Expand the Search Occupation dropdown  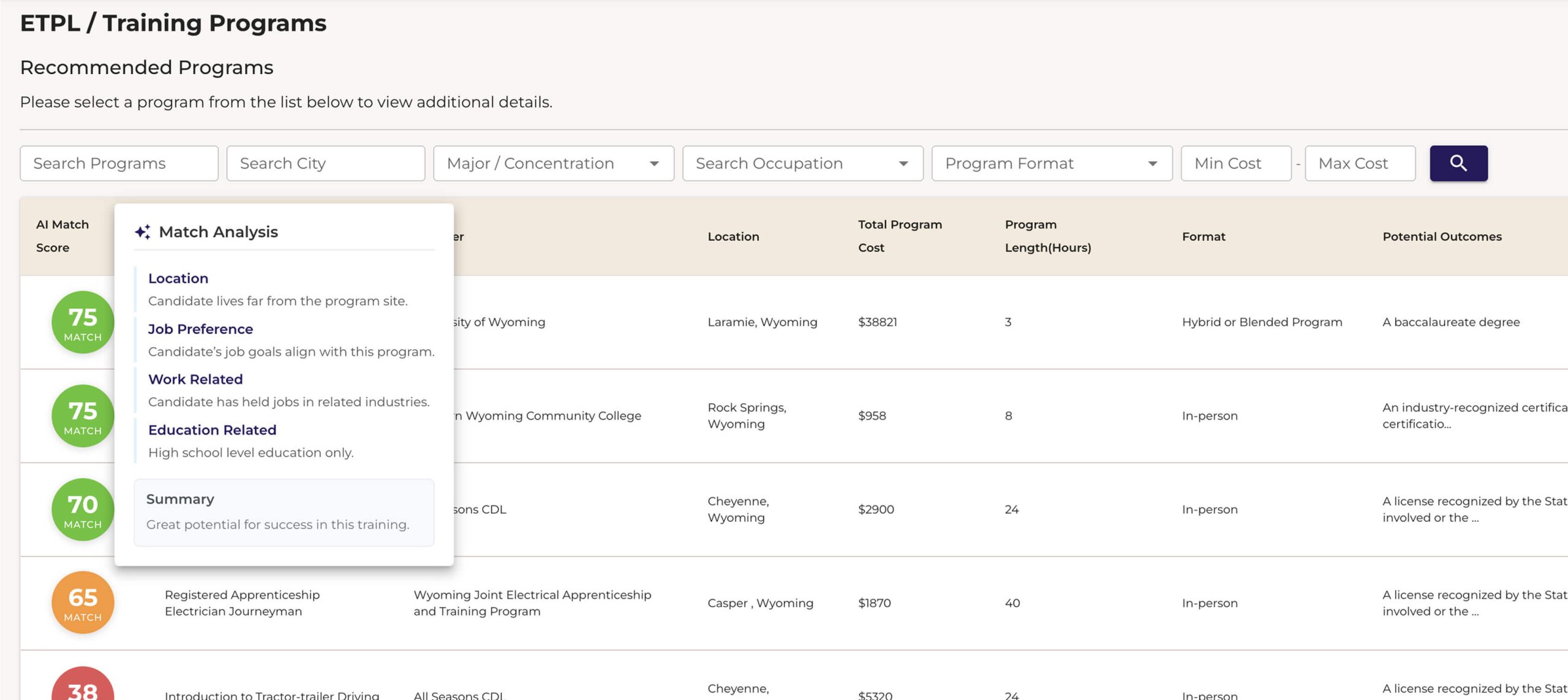click(802, 163)
